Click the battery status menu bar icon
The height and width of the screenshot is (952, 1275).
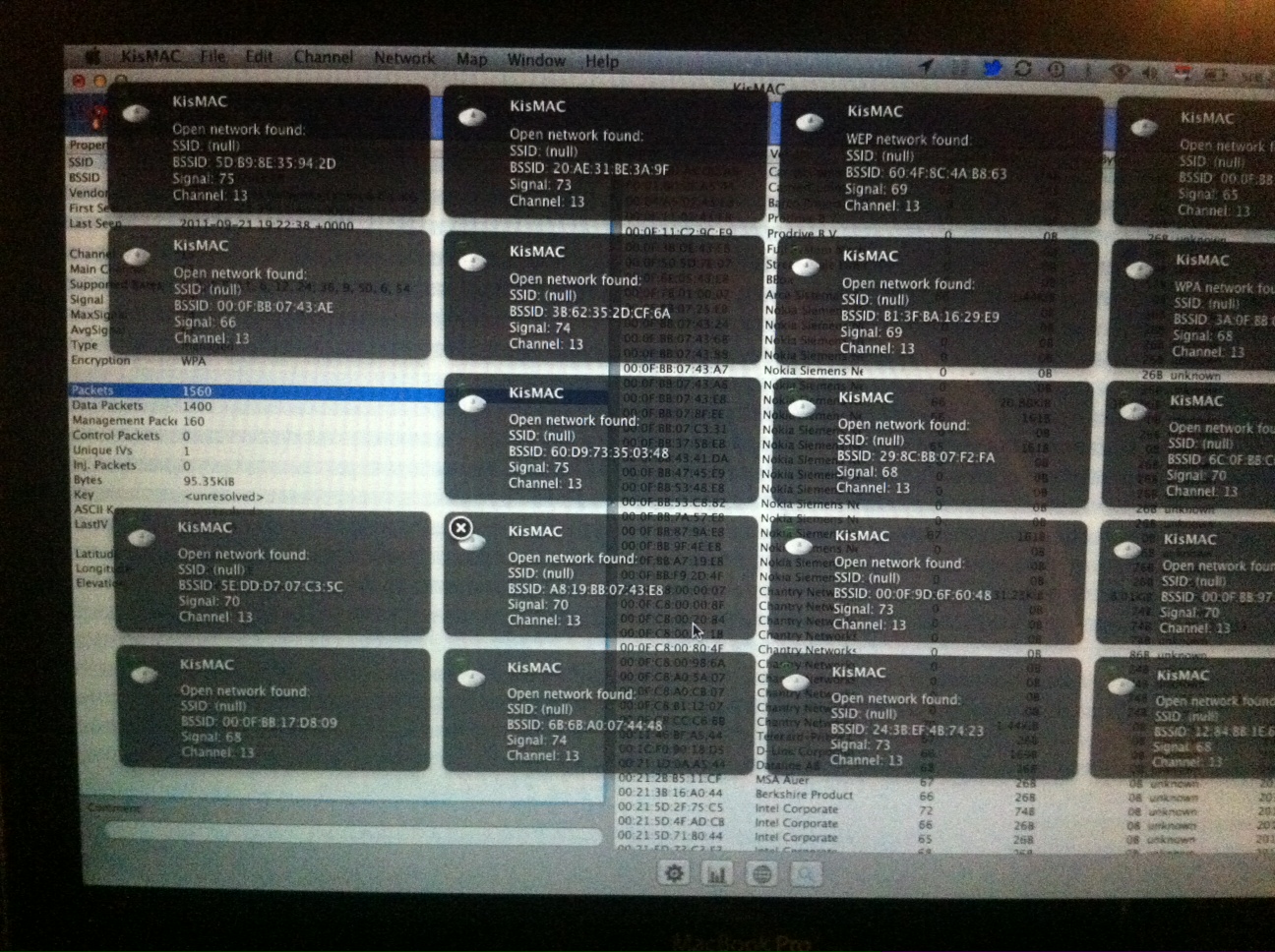click(x=1216, y=74)
